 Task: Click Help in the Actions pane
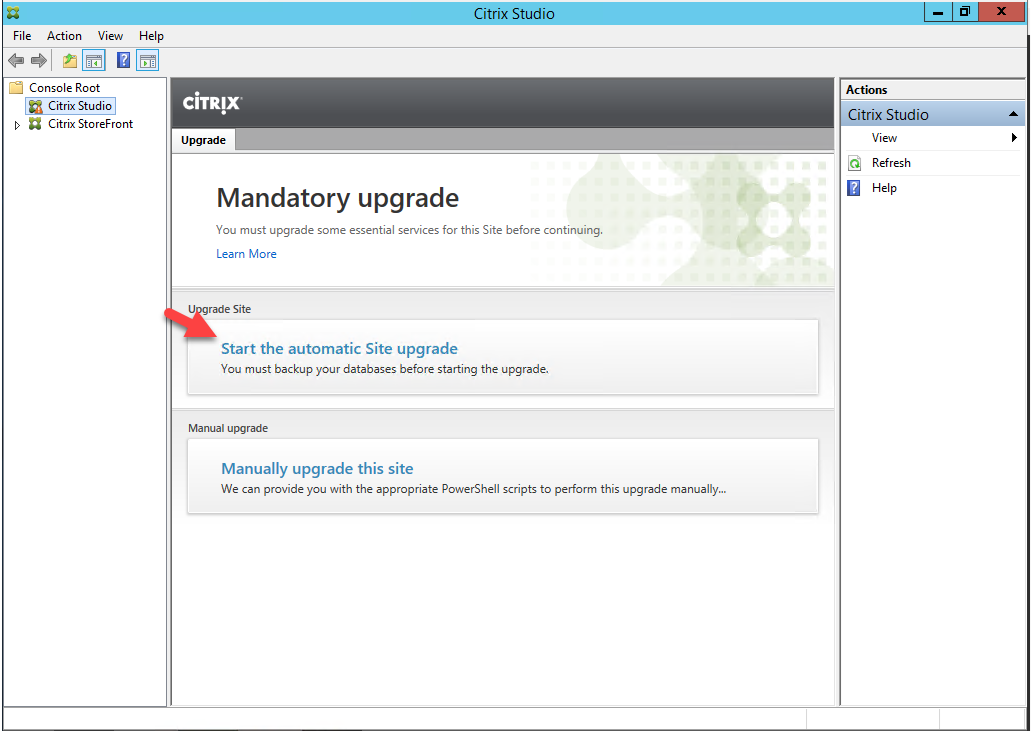[x=884, y=188]
